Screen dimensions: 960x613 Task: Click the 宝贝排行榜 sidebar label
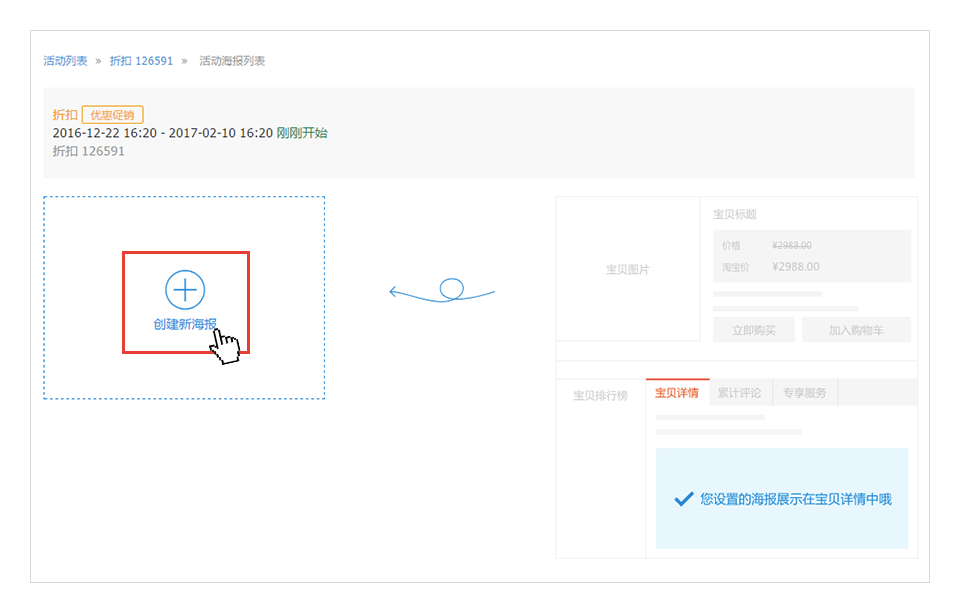click(x=601, y=396)
